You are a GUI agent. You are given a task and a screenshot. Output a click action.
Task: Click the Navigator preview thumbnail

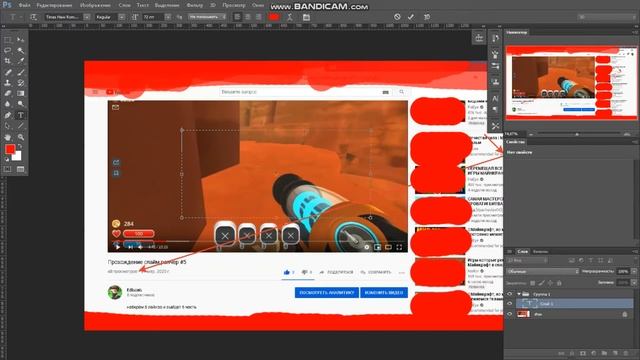[x=571, y=82]
